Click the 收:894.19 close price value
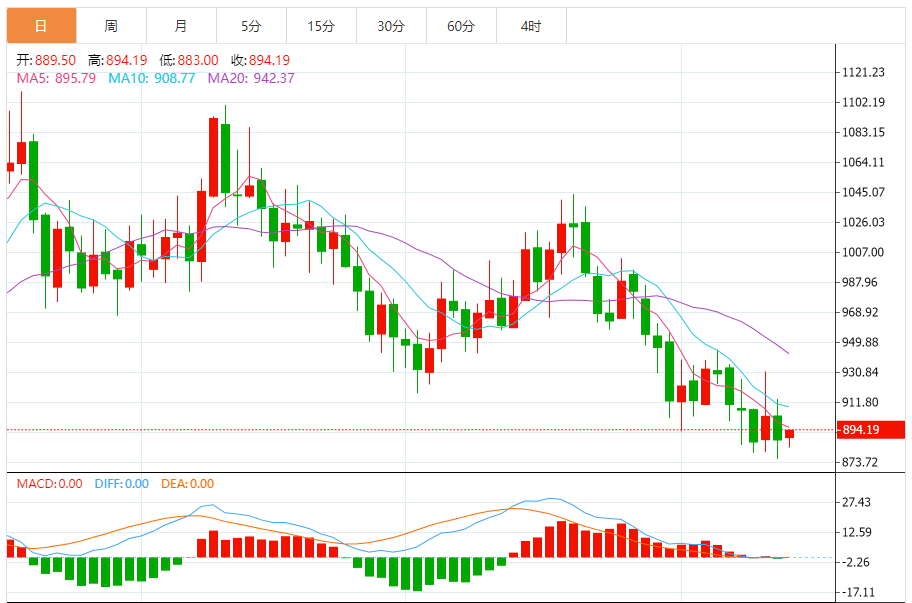This screenshot has height=603, width=912. coord(261,60)
